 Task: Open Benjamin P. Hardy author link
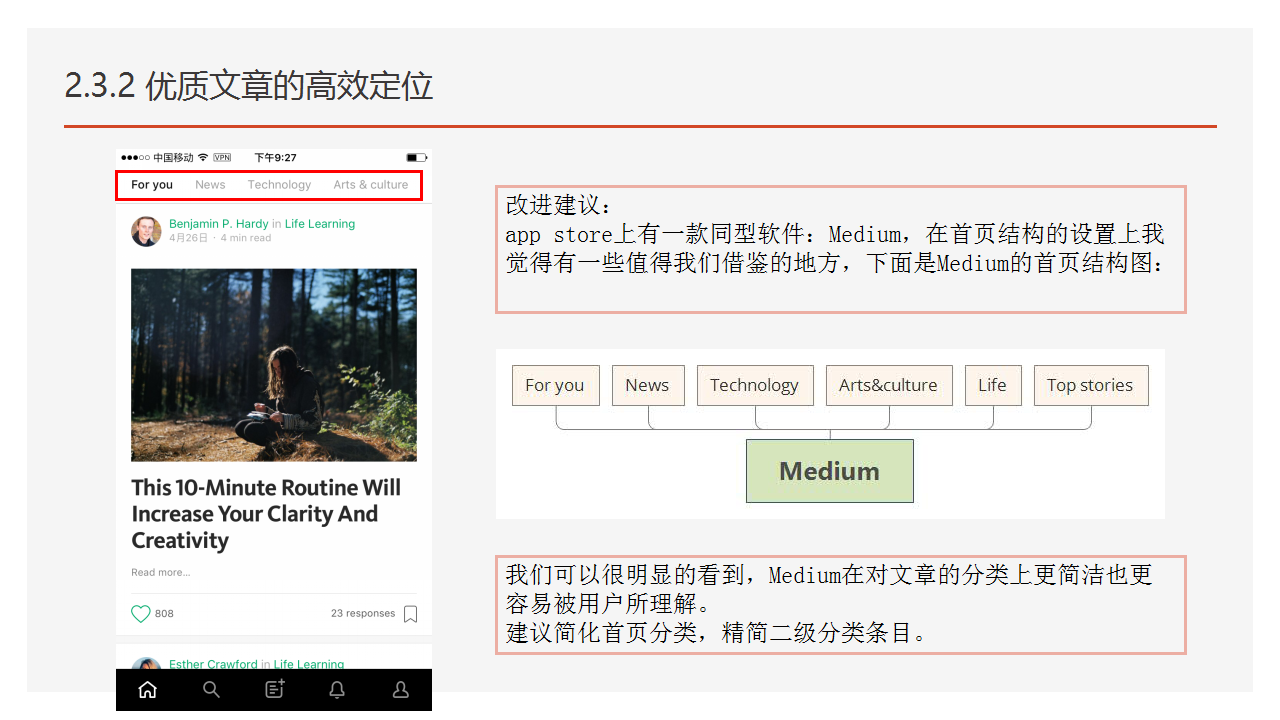point(219,224)
